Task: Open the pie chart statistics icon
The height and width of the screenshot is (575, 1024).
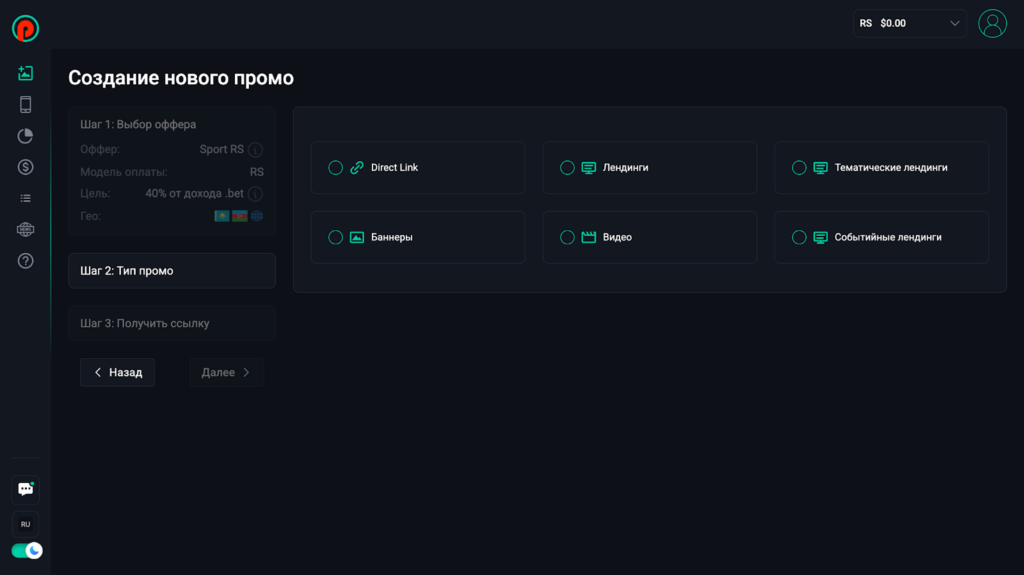Action: coord(25,136)
